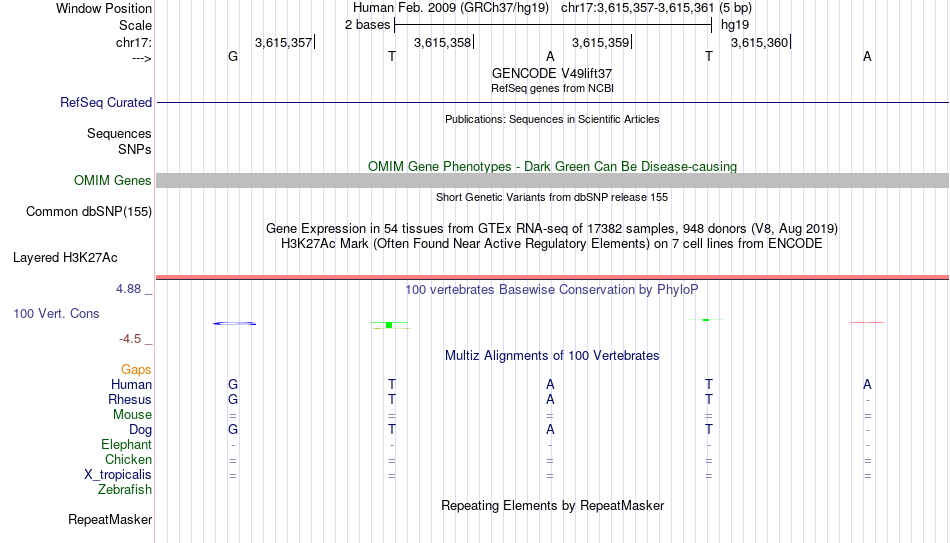950x543 pixels.
Task: Click the hg19 label beside scale bar
Action: pos(735,25)
